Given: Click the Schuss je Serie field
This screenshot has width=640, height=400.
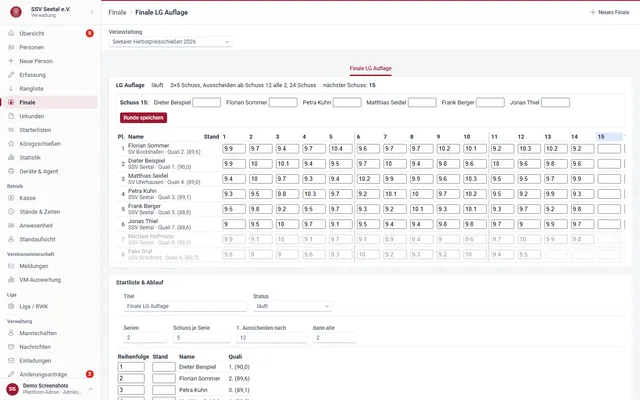Looking at the screenshot, I should tap(202, 338).
